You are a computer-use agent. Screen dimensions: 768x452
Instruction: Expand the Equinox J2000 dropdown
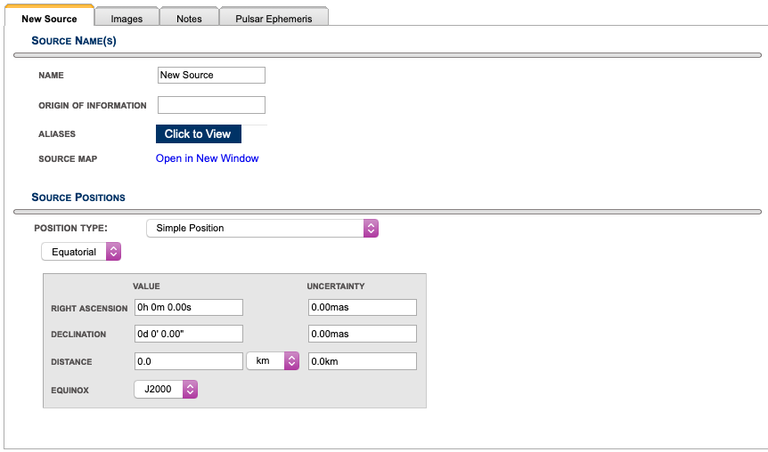coord(166,390)
